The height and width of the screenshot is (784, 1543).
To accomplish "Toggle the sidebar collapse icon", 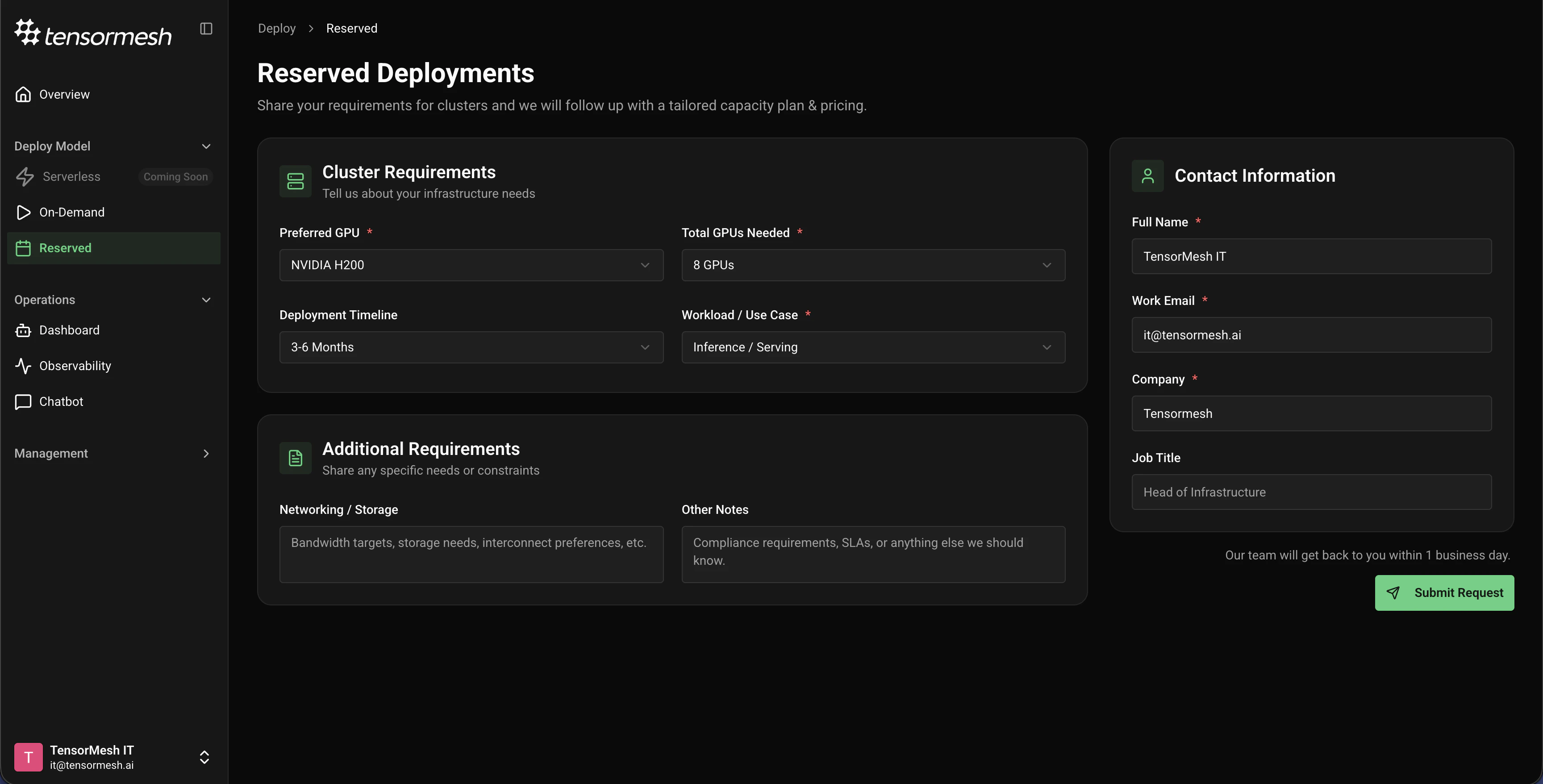I will click(x=206, y=29).
